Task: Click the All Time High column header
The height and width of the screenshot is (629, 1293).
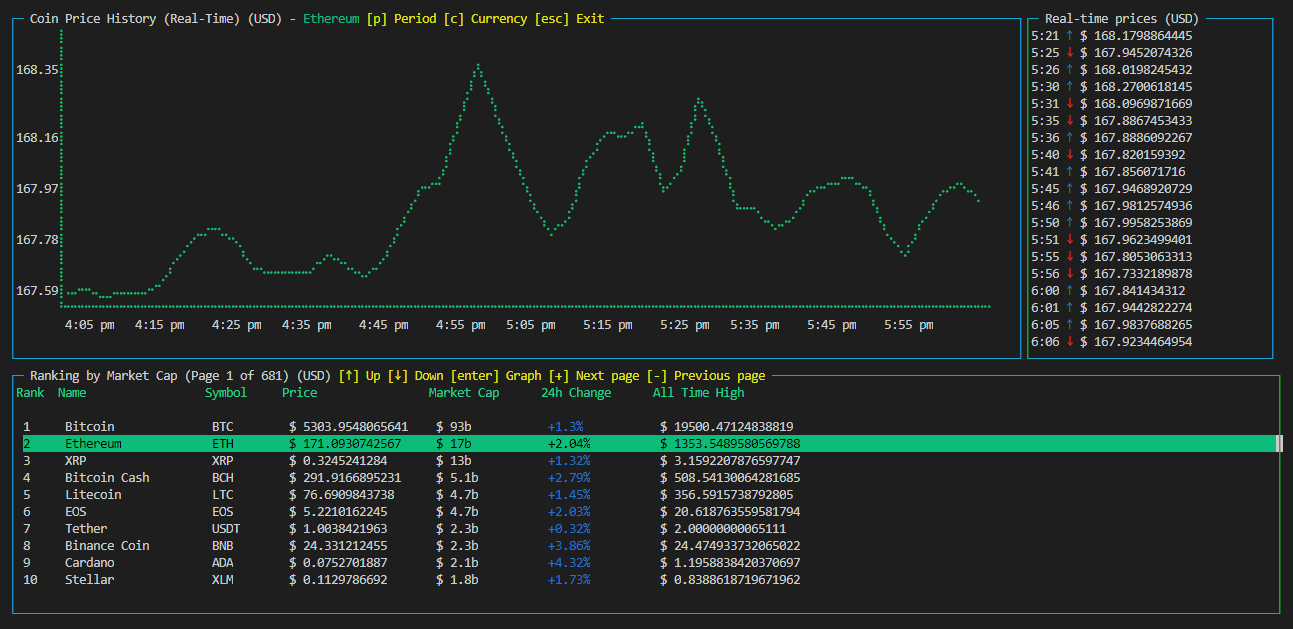Action: [698, 393]
